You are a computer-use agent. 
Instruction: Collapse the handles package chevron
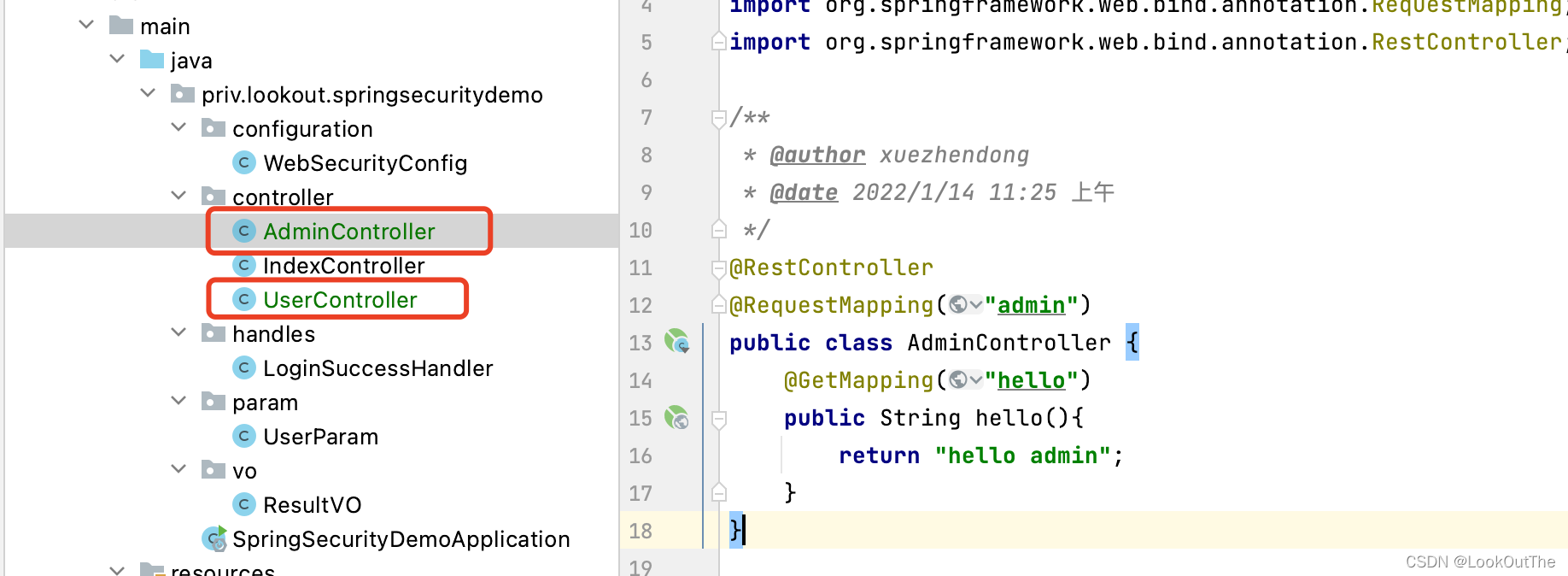[178, 332]
